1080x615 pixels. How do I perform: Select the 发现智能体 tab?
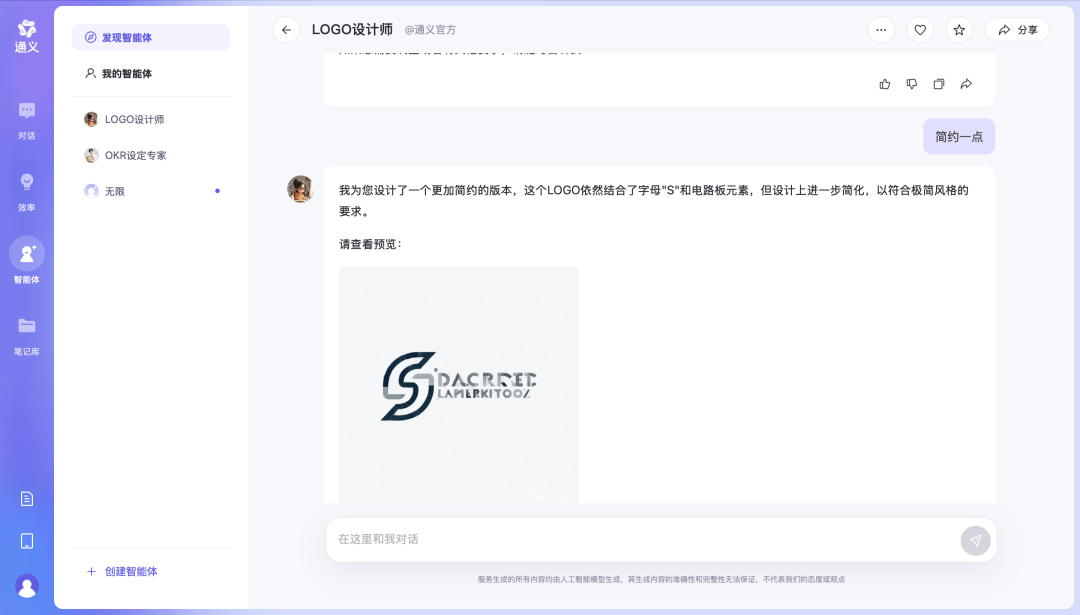(x=126, y=37)
